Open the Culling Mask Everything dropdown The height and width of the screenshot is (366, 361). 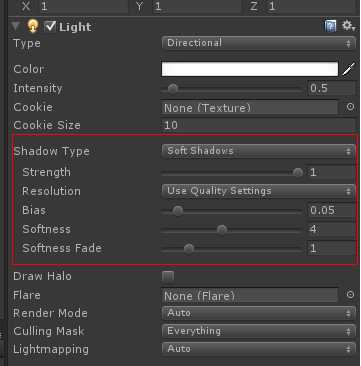(x=259, y=331)
